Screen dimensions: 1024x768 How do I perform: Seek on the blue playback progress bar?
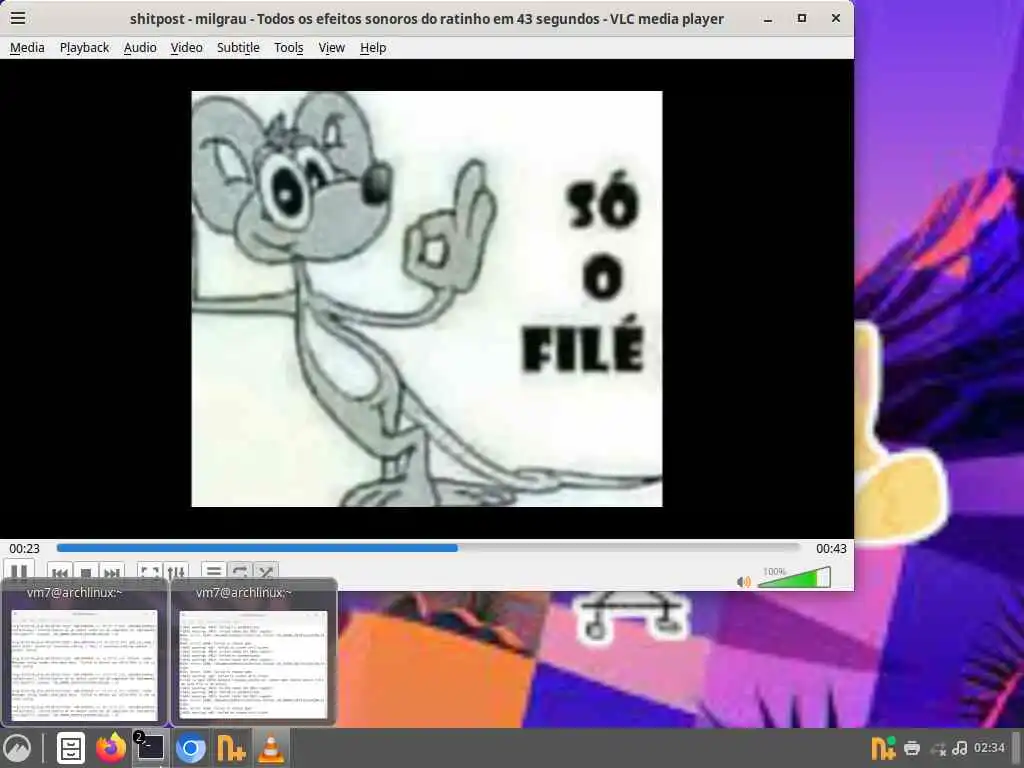pyautogui.click(x=428, y=548)
